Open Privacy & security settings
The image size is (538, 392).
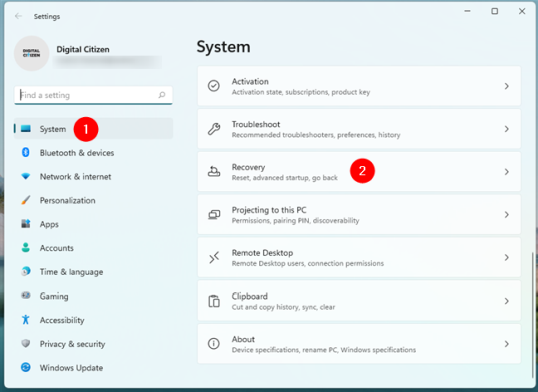(93, 344)
